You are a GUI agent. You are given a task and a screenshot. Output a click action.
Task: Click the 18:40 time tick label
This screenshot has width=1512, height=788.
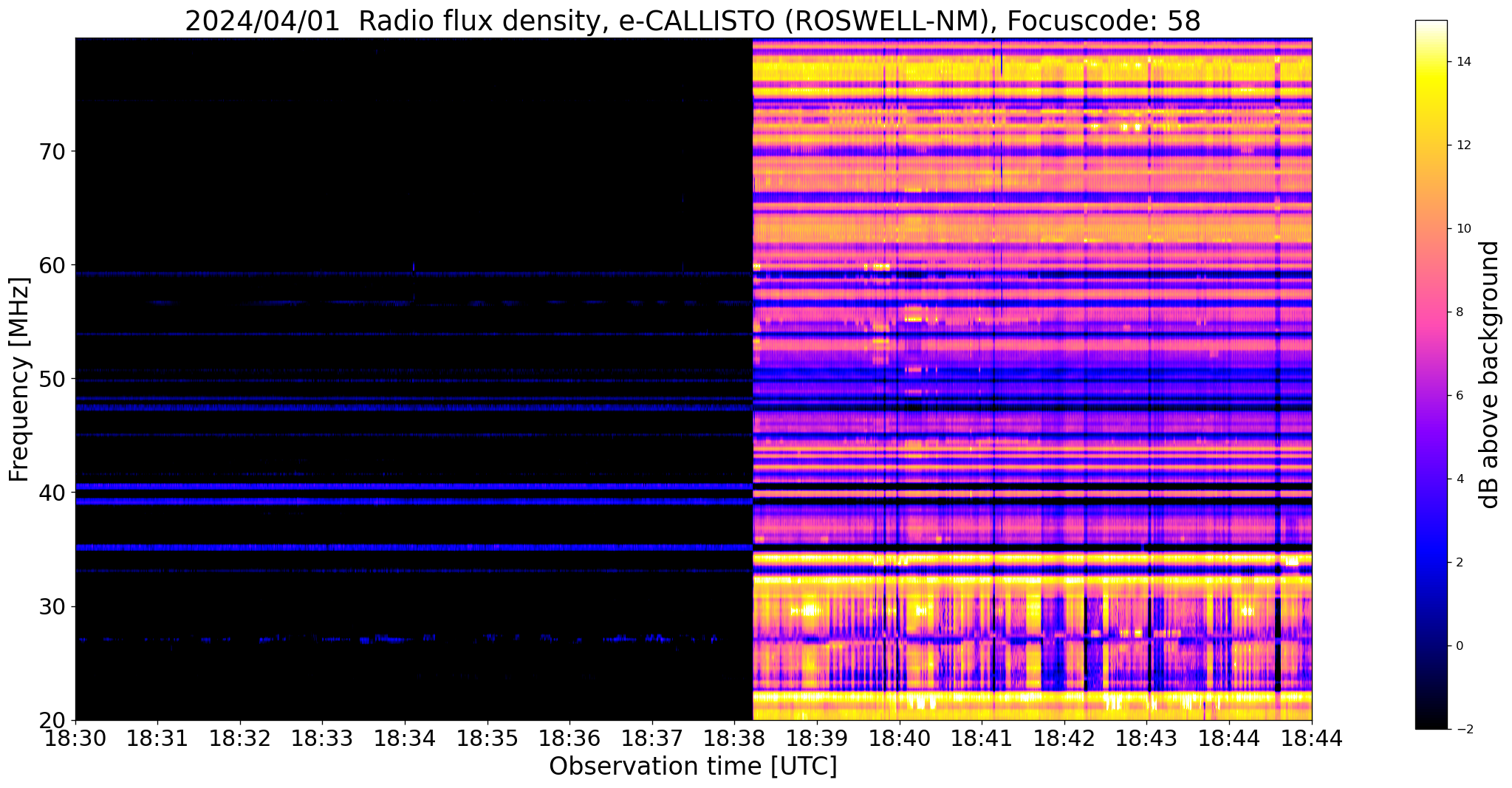pos(900,737)
